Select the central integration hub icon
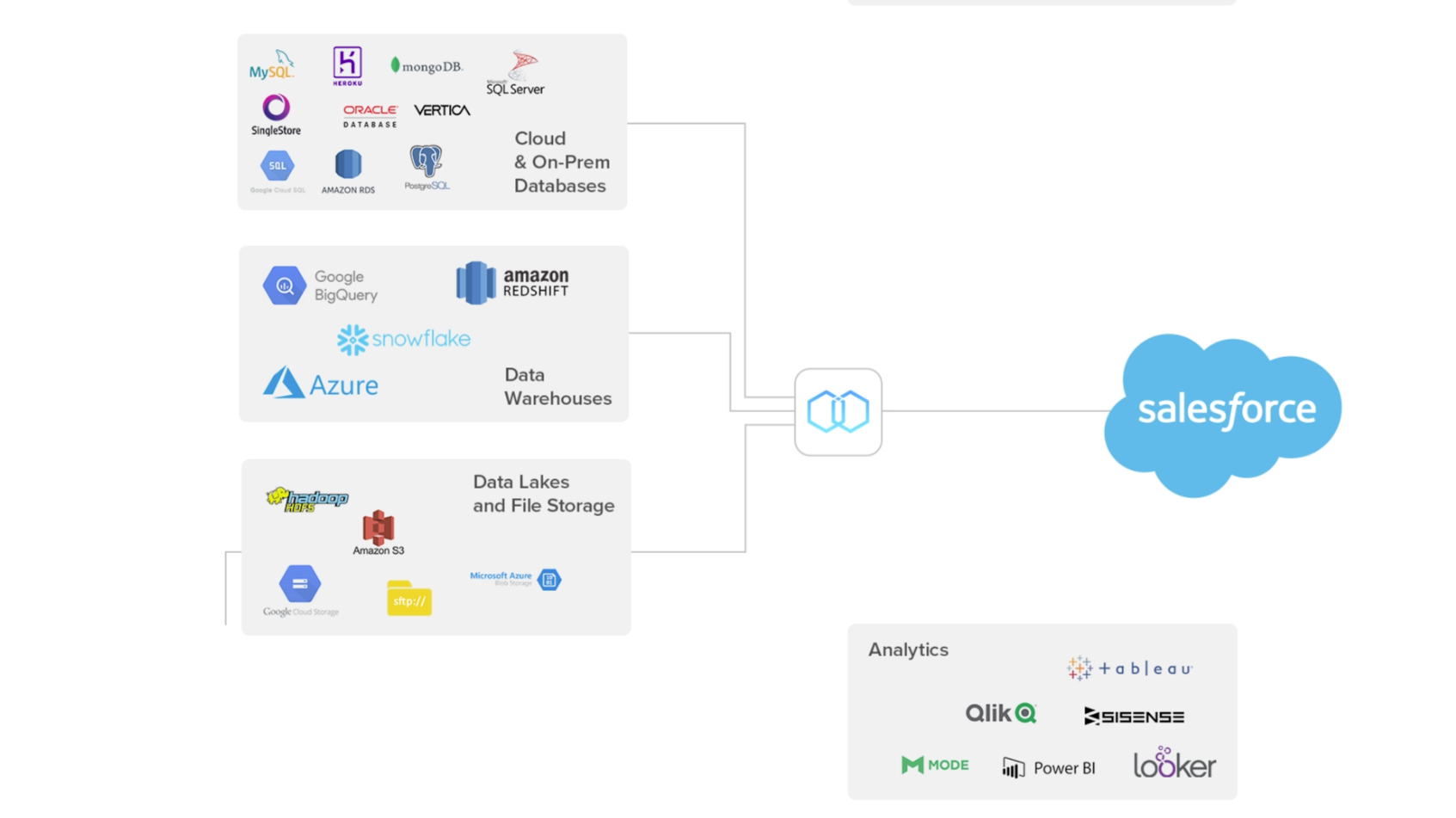 838,412
